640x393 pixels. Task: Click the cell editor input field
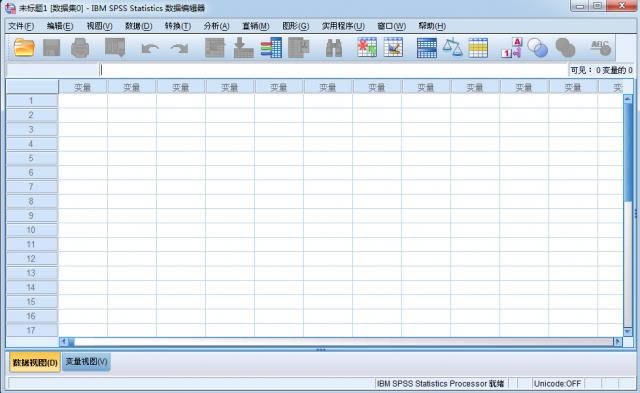[x=333, y=70]
